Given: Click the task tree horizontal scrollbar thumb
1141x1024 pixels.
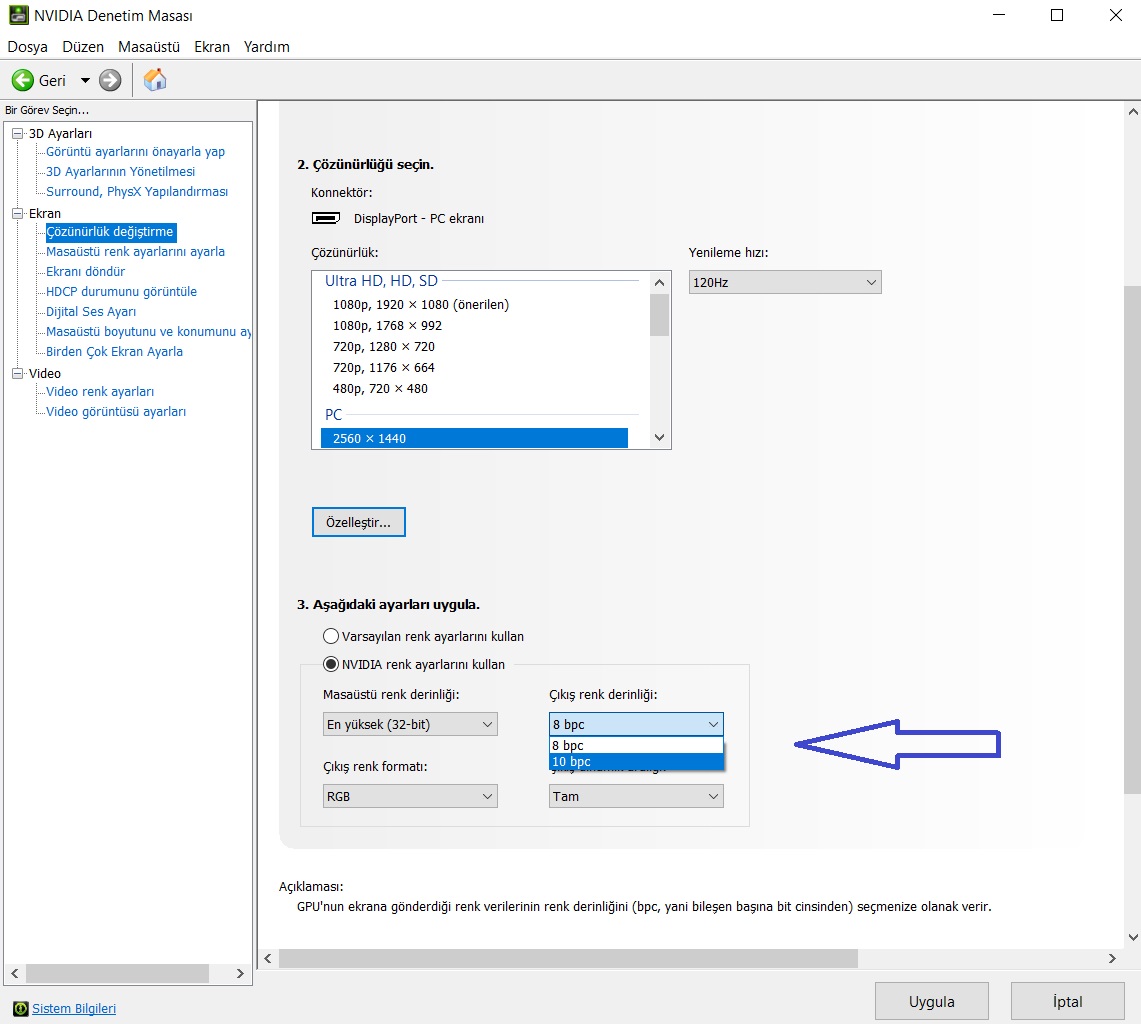Looking at the screenshot, I should [118, 973].
